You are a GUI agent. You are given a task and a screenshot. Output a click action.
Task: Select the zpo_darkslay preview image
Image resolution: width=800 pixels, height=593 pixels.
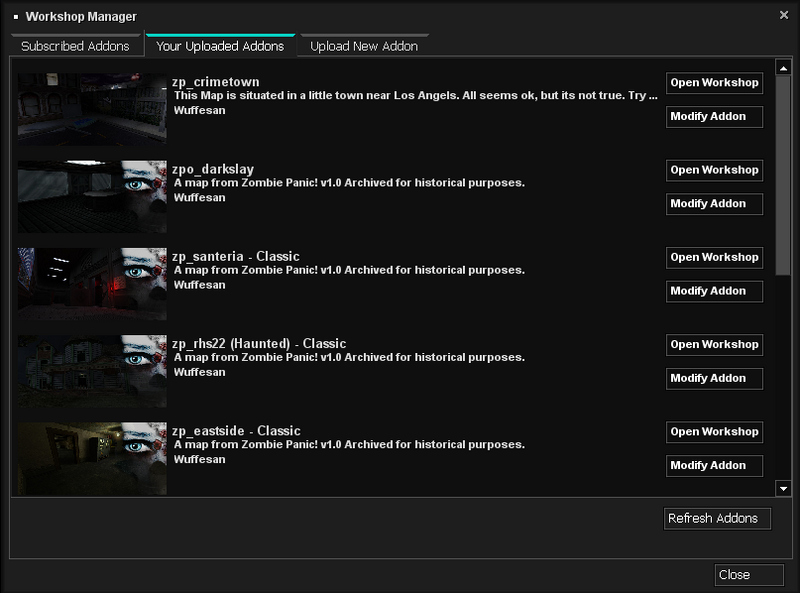91,196
